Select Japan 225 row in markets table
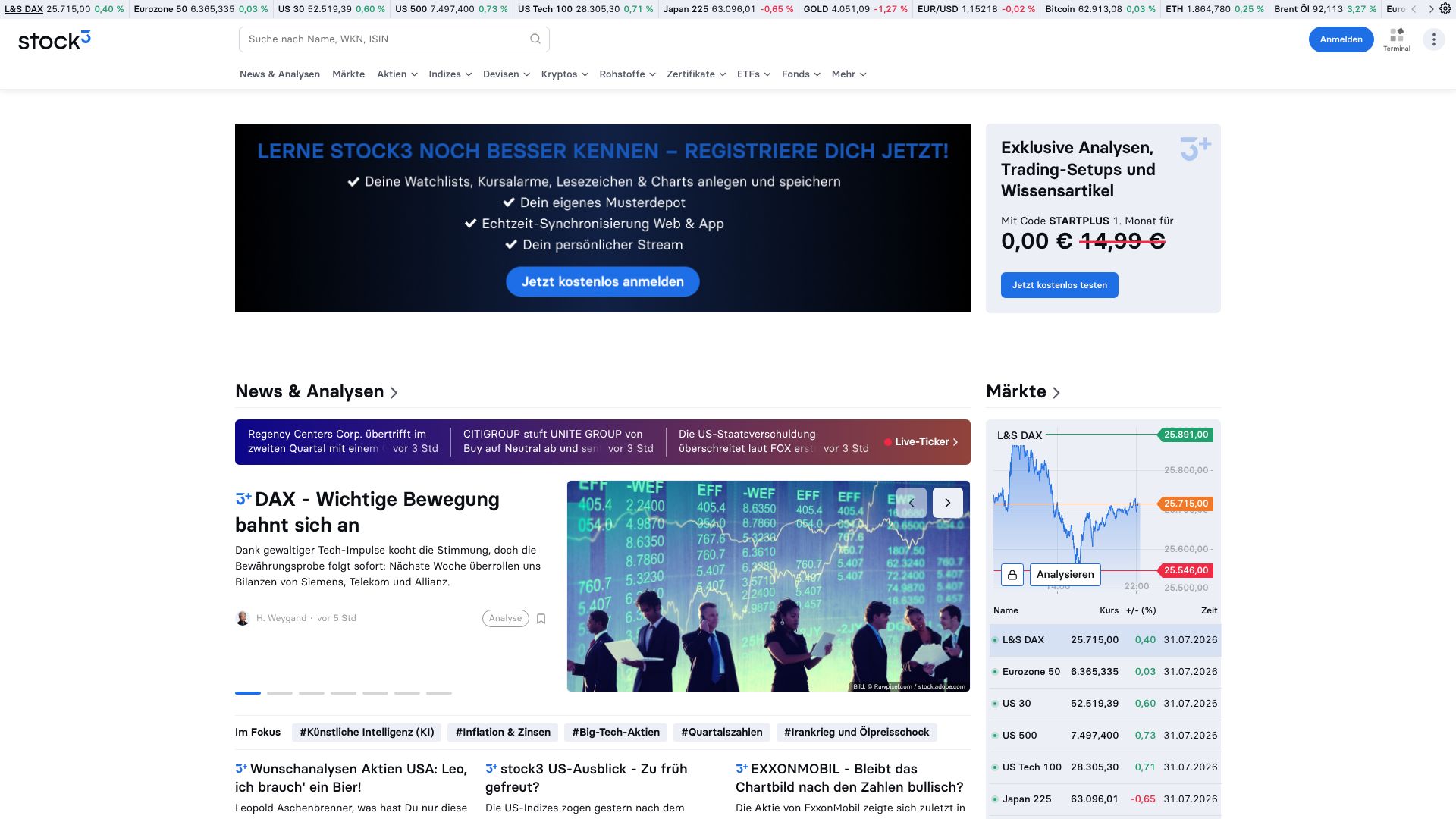1456x819 pixels. point(1105,799)
